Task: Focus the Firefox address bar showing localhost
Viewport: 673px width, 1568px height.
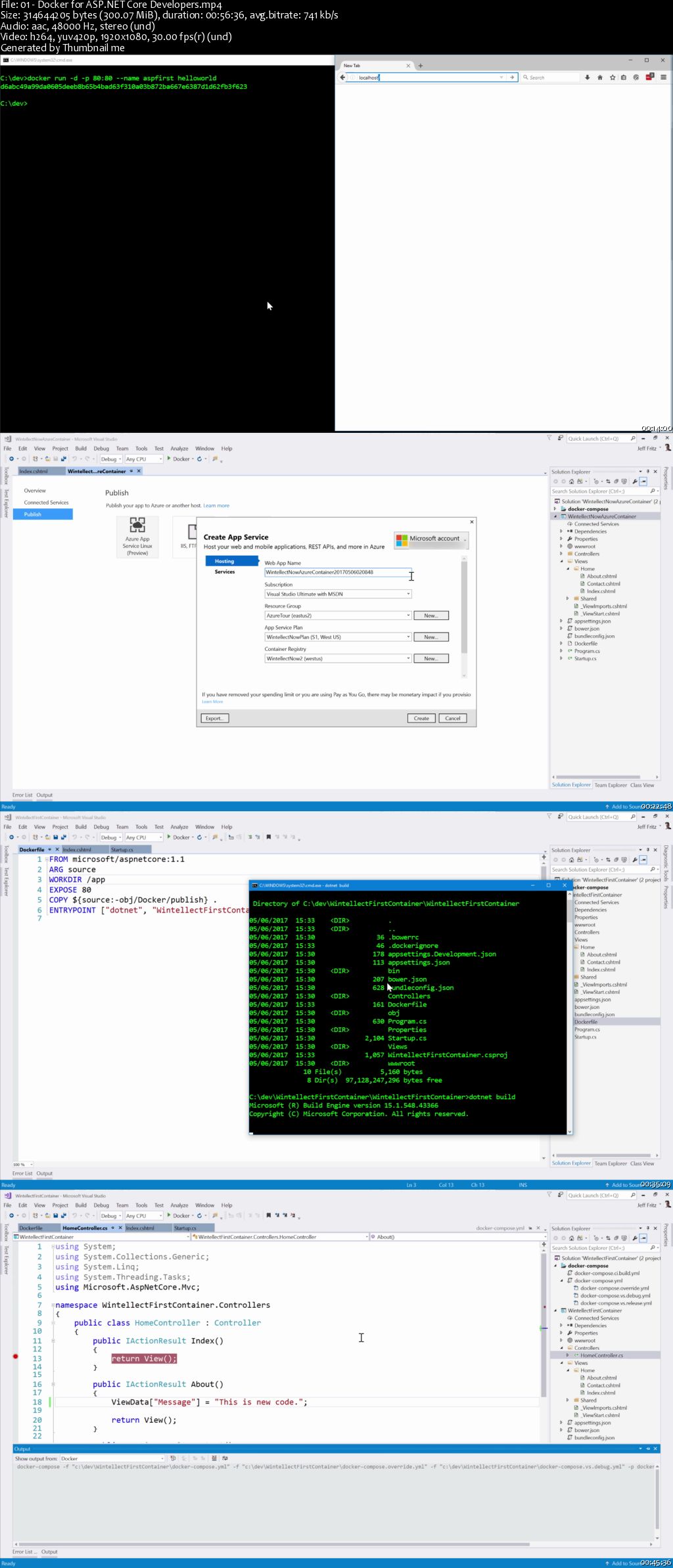Action: (x=427, y=78)
